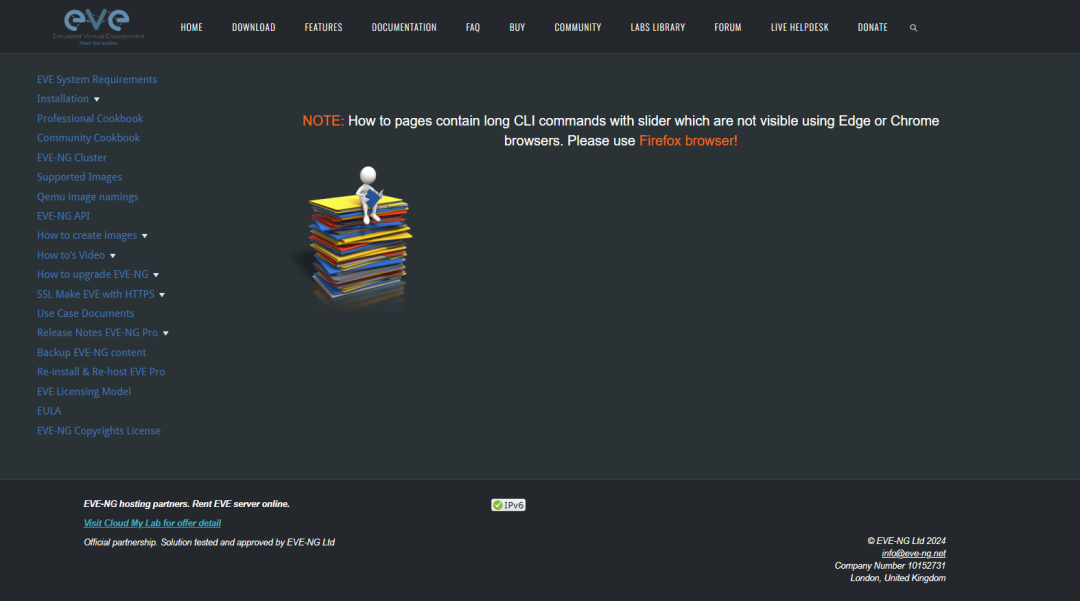This screenshot has height=601, width=1080.
Task: Click info@eve-ng.net email link
Action: click(x=913, y=553)
